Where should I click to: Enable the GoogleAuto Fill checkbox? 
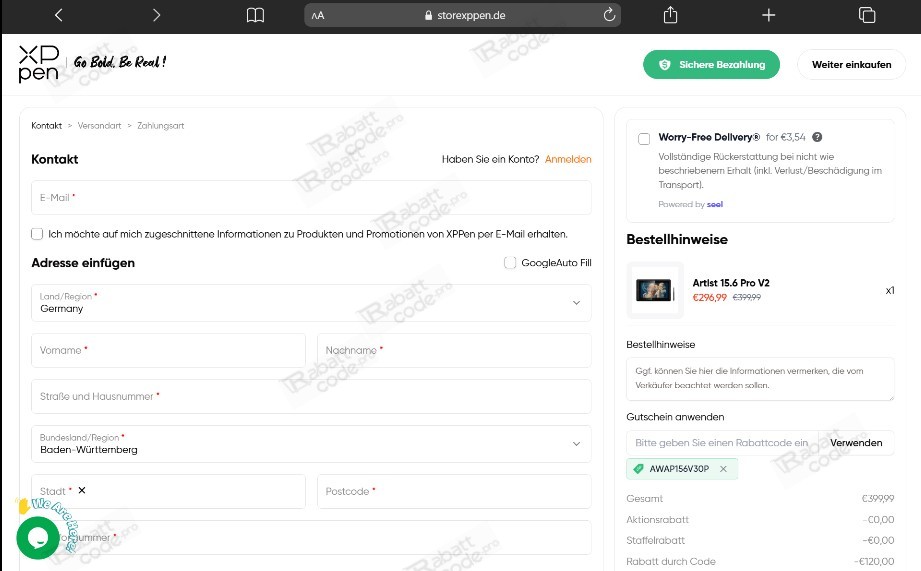[x=510, y=263]
